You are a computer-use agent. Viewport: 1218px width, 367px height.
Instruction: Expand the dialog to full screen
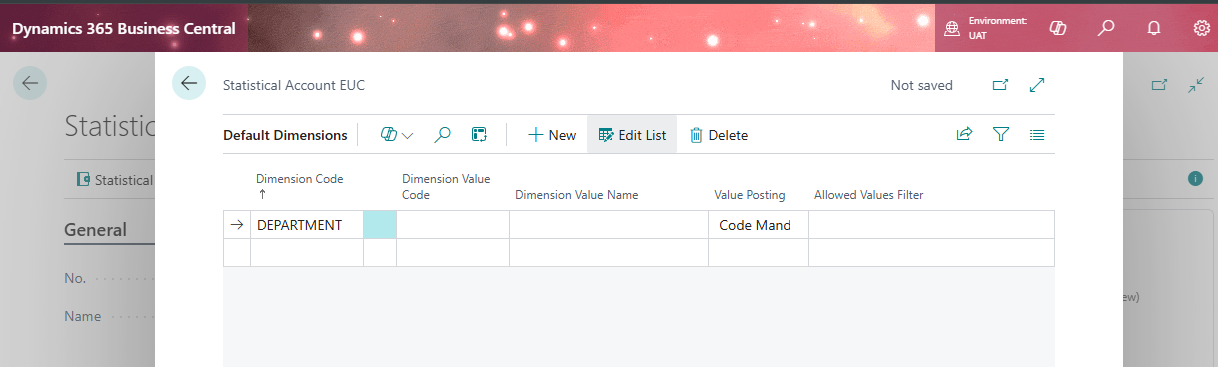coord(1037,85)
